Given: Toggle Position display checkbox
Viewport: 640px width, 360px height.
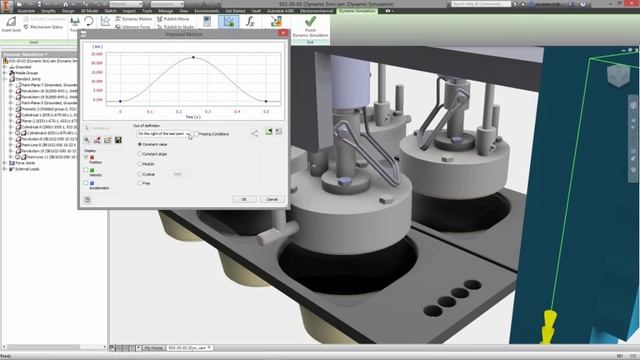Looking at the screenshot, I should (x=86, y=157).
